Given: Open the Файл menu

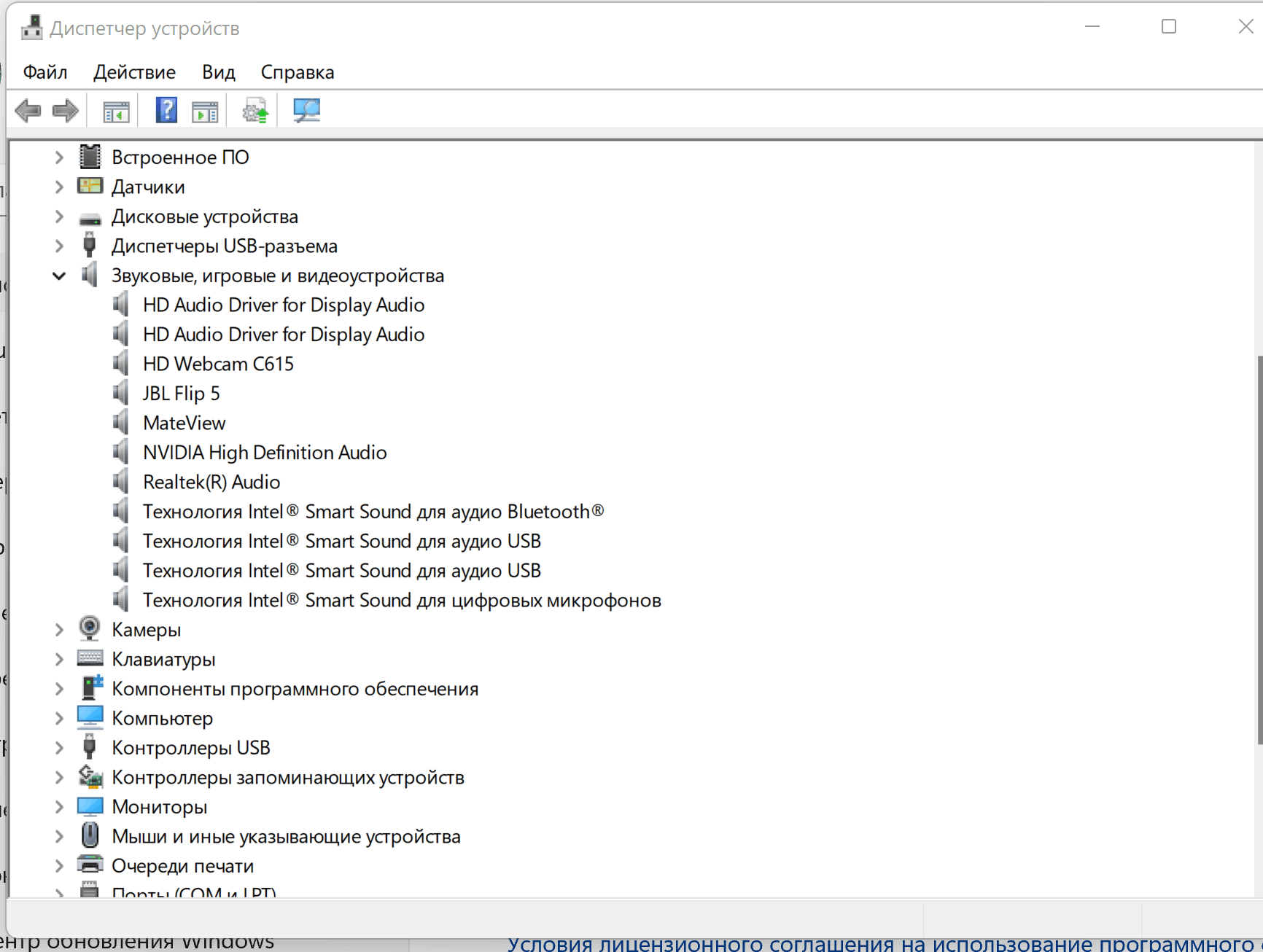Looking at the screenshot, I should coord(45,72).
